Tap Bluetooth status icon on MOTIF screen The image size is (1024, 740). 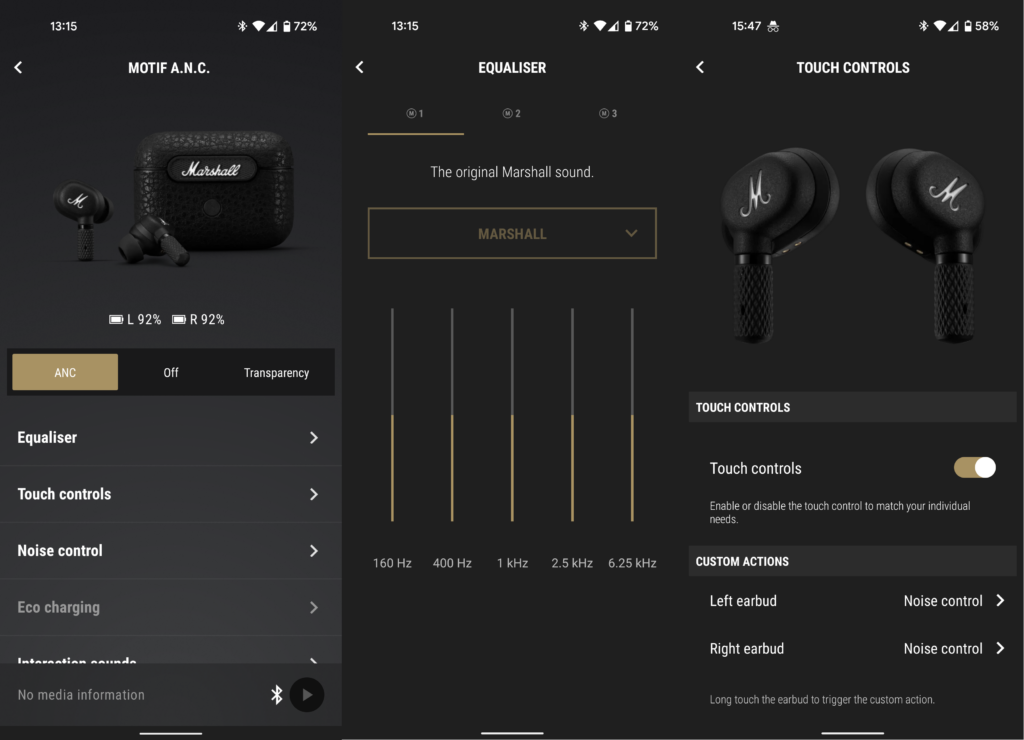pyautogui.click(x=242, y=26)
